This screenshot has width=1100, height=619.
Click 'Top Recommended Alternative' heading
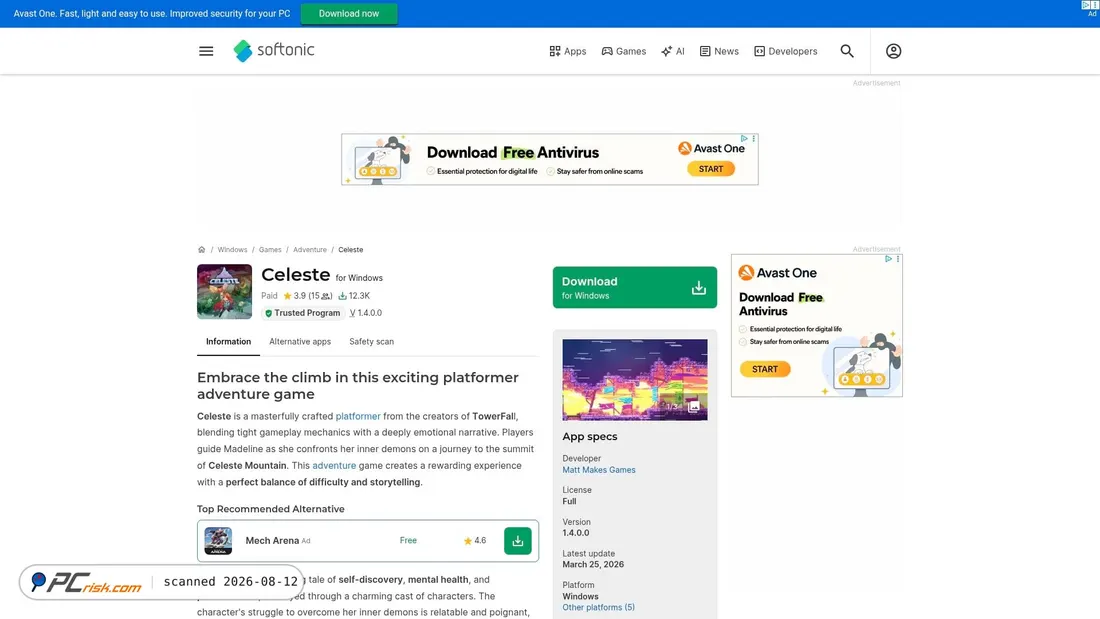tap(271, 509)
